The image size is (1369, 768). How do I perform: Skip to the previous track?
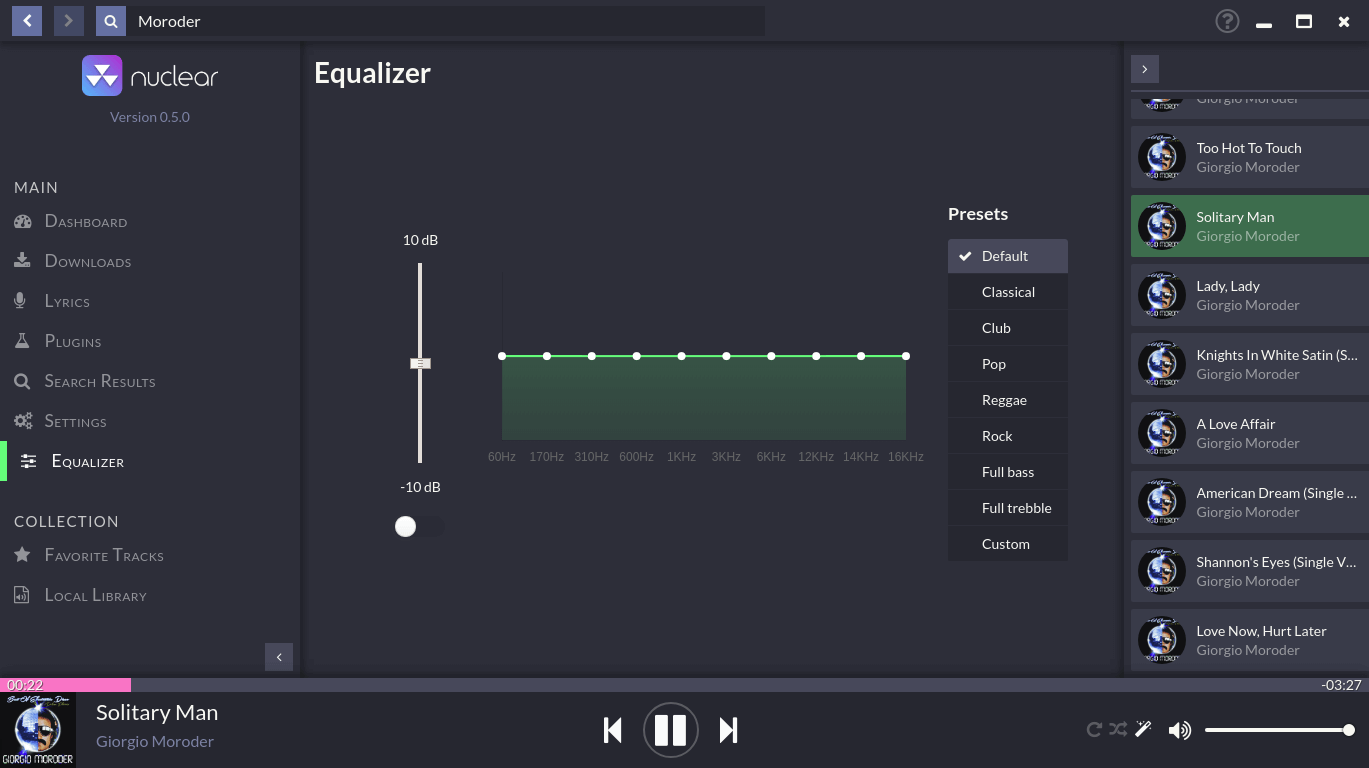pyautogui.click(x=613, y=730)
